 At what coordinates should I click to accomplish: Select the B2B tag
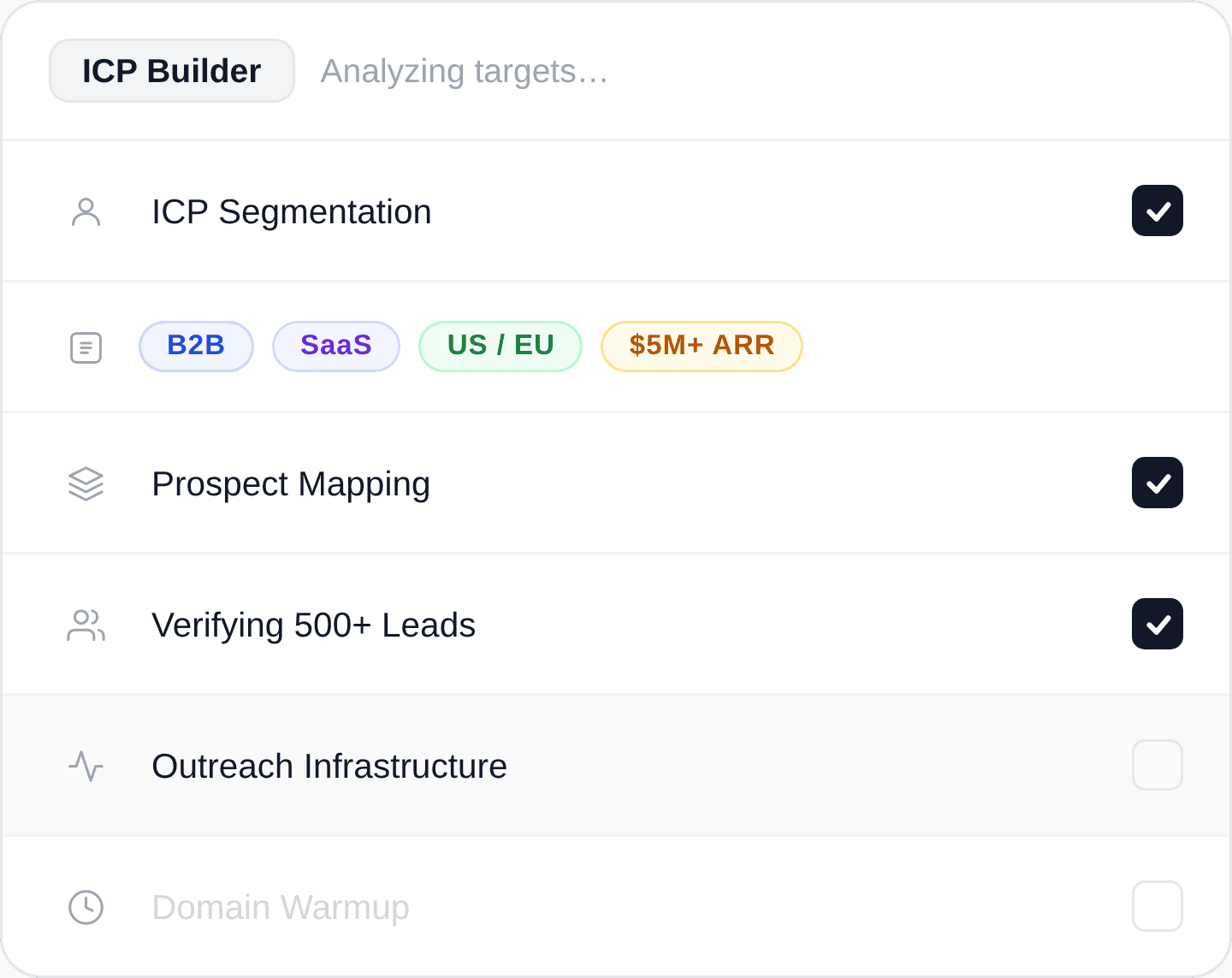(196, 346)
